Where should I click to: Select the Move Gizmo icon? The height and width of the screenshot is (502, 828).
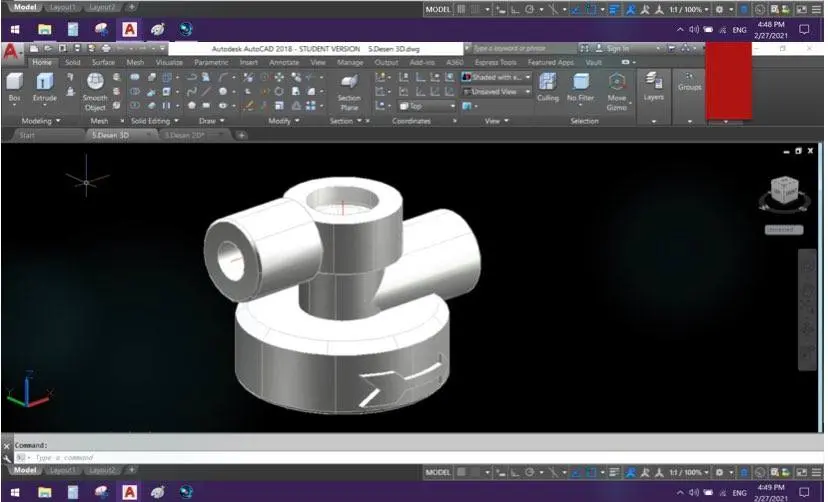tap(616, 82)
